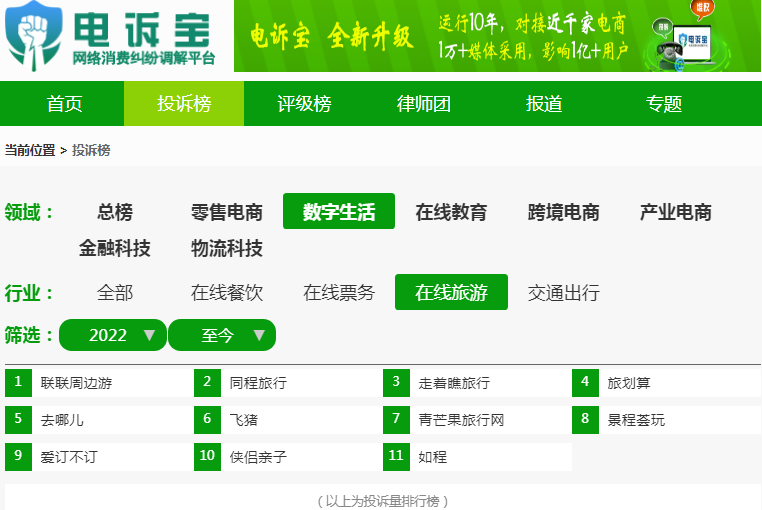Open the 投诉榜 navigation tab

pos(184,104)
